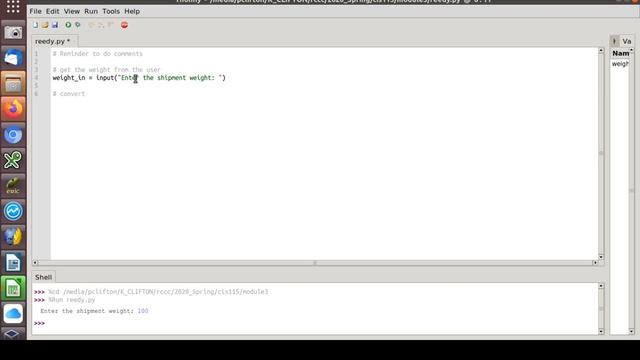Screen dimensions: 640x360
Task: Click editor horizontal scroll-right arrow
Action: (595, 263)
